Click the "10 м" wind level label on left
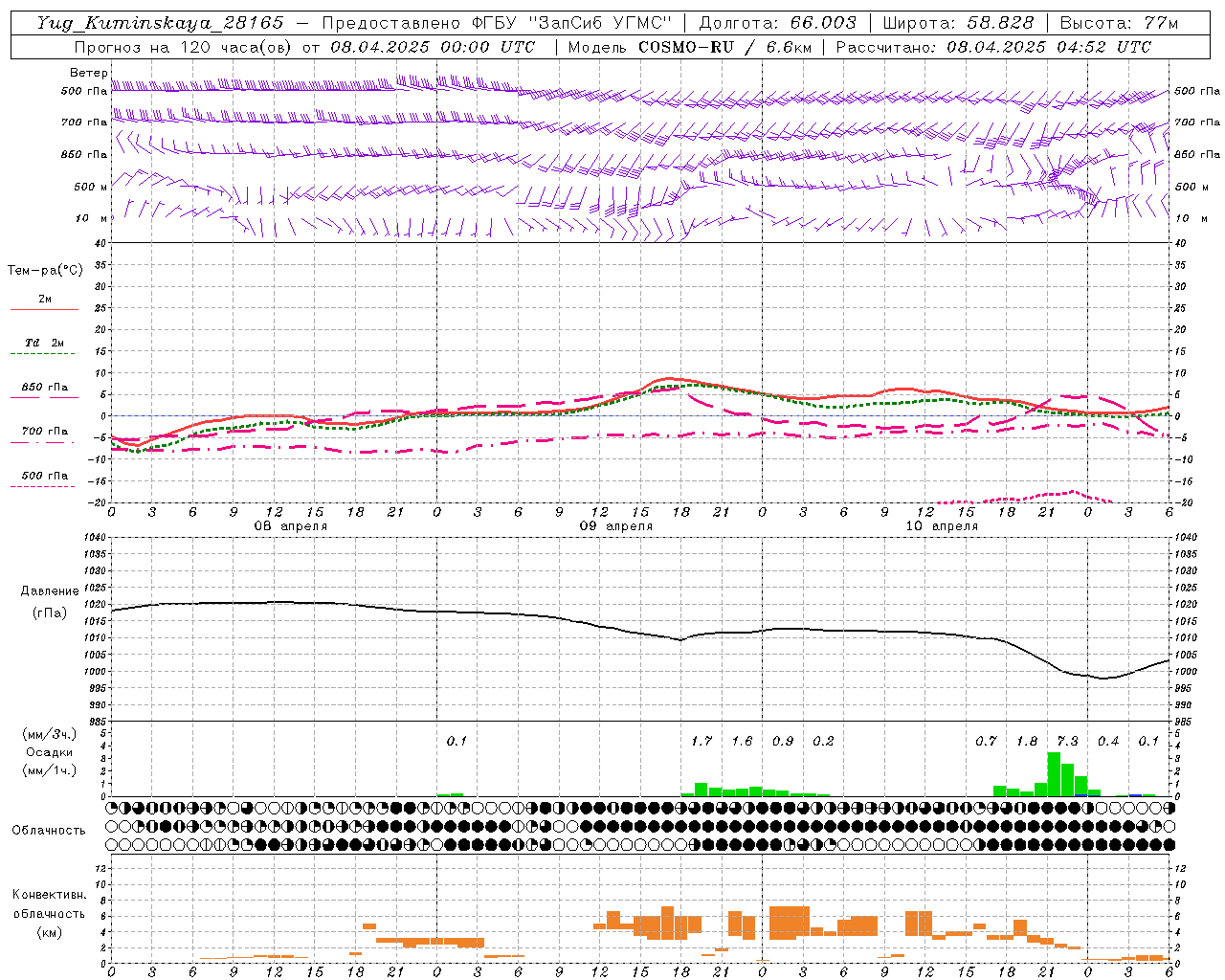1225x980 pixels. 92,218
